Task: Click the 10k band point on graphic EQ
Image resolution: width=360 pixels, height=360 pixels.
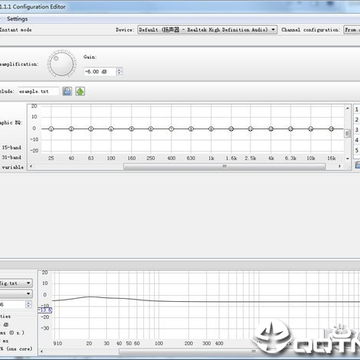Action: pos(311,129)
